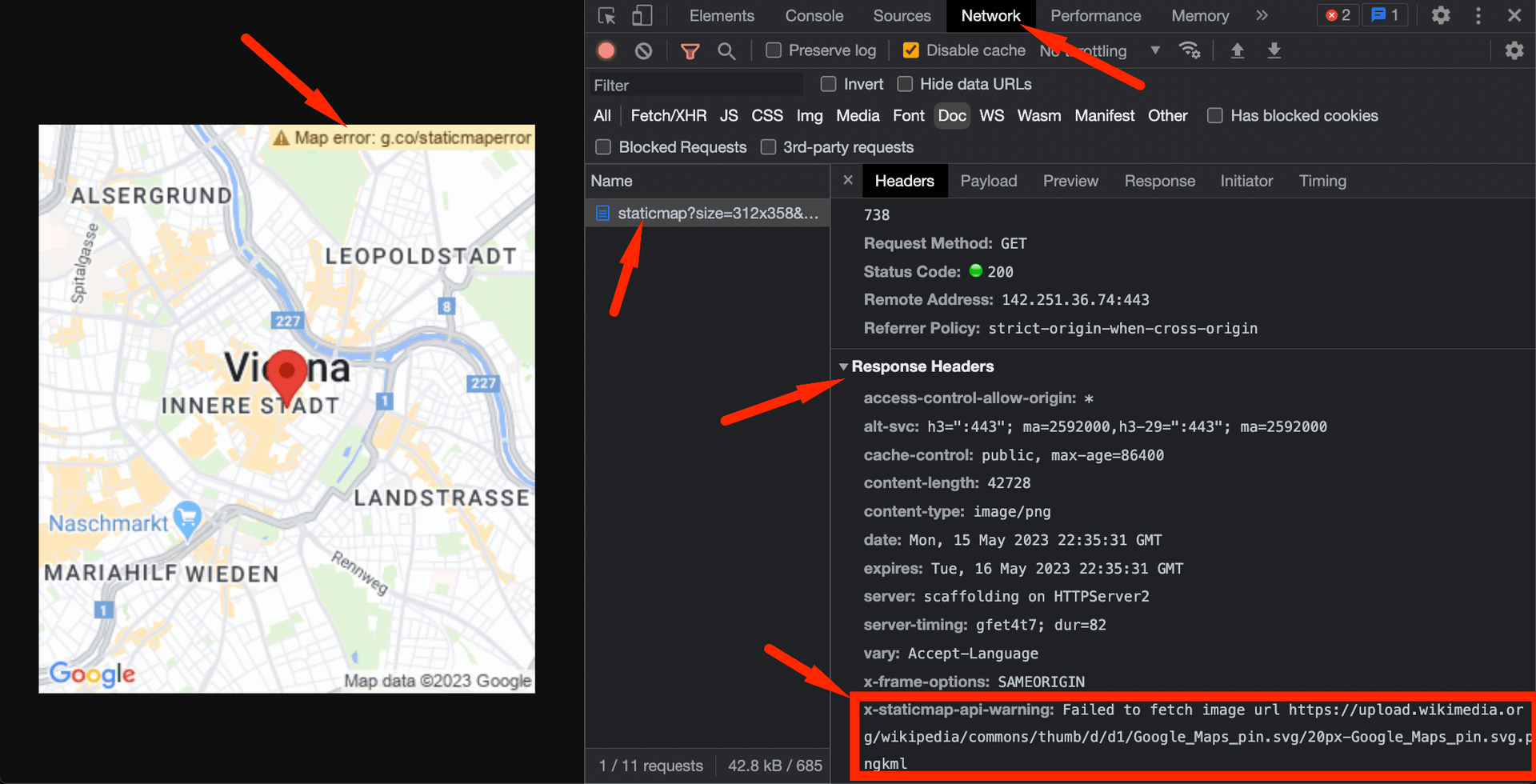The height and width of the screenshot is (784, 1536).
Task: Collapse the Response Headers section
Action: (x=843, y=366)
